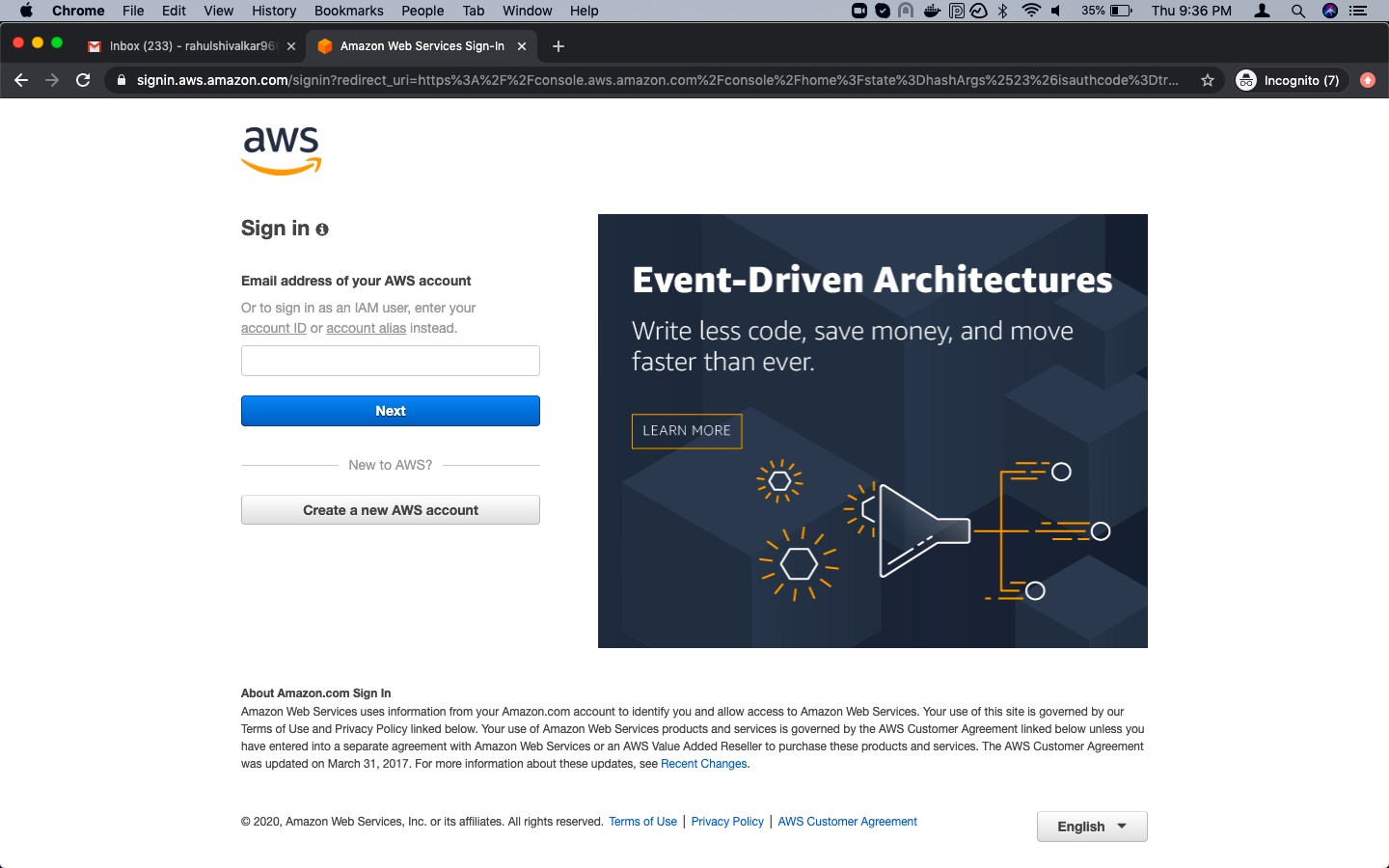
Task: Open the Recent Changes link
Action: pyautogui.click(x=703, y=763)
